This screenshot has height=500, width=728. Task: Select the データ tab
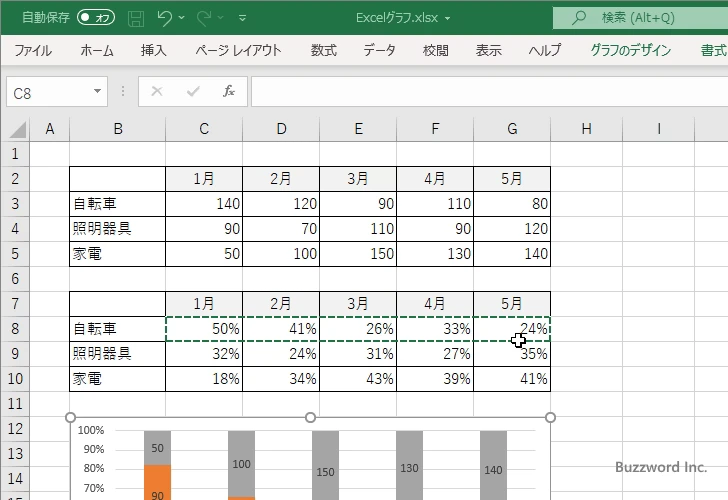(379, 50)
